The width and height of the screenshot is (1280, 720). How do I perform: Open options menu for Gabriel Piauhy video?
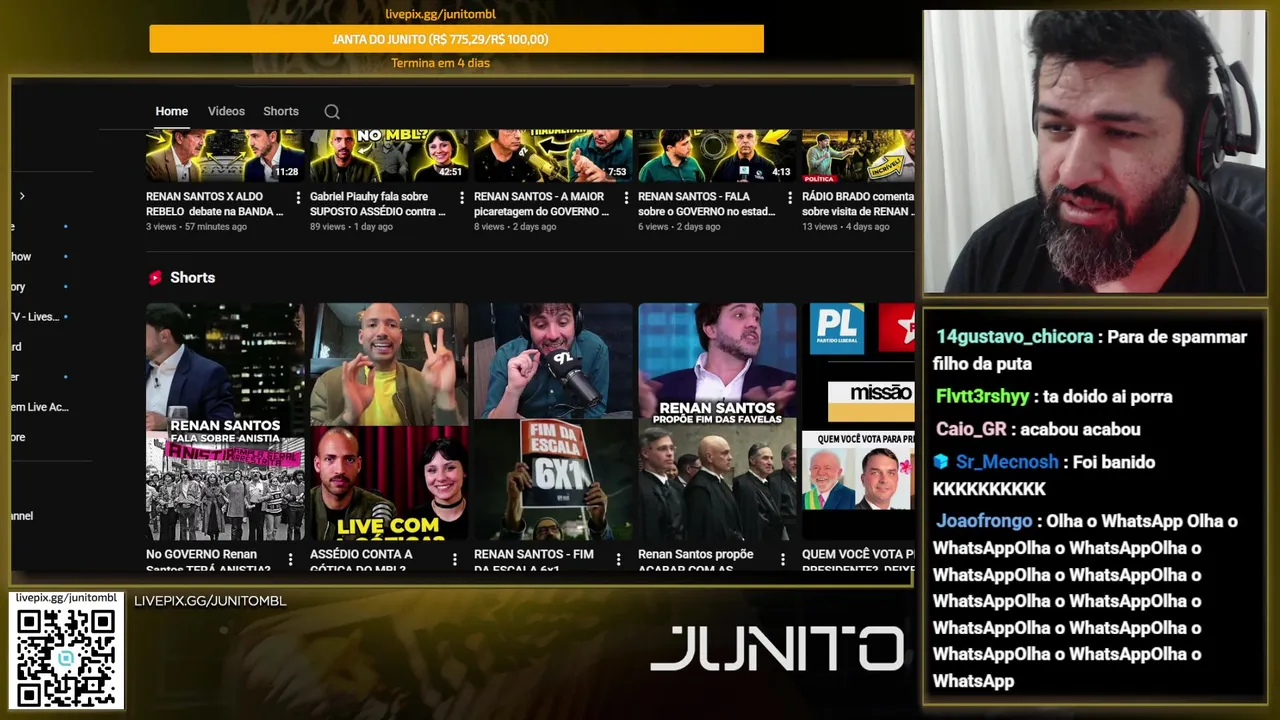(462, 198)
